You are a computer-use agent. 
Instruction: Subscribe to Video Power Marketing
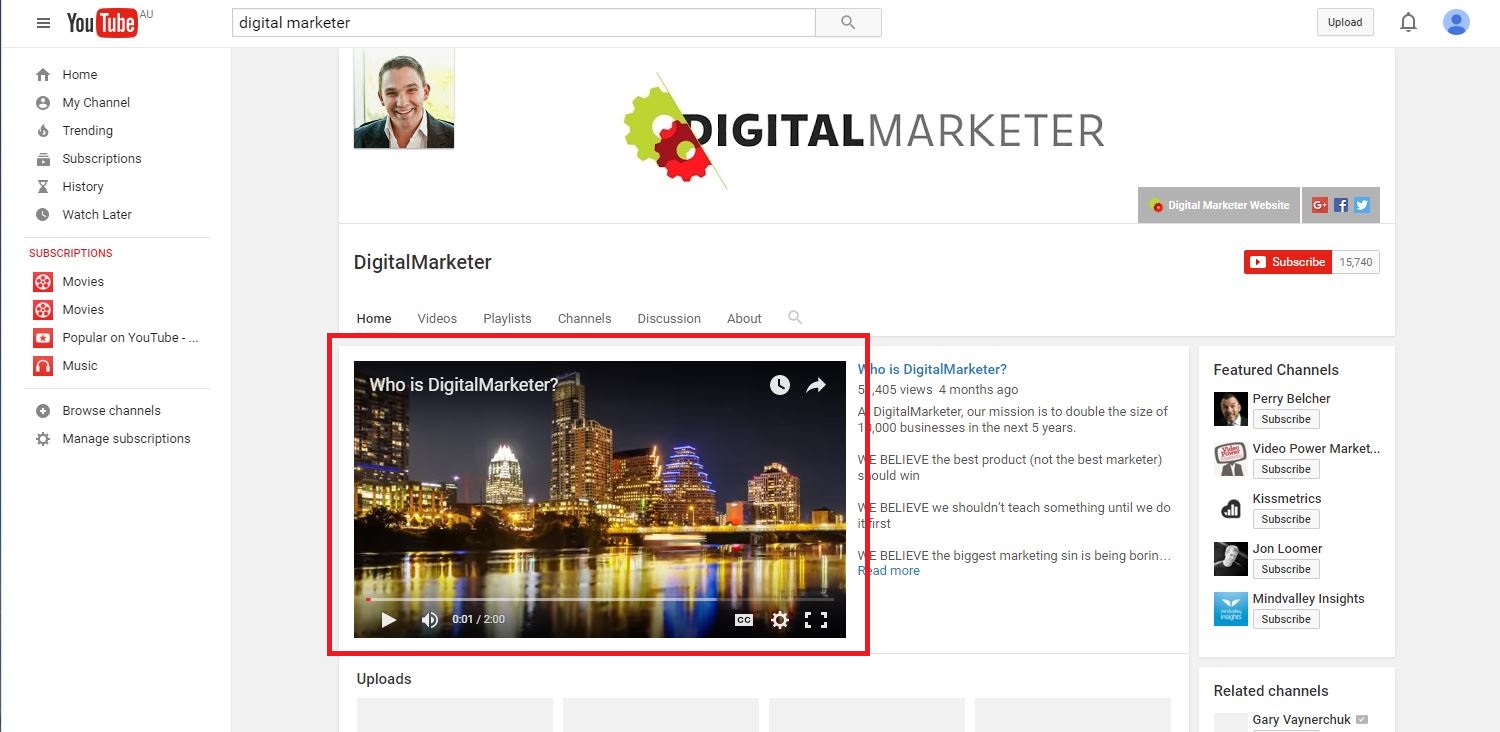pyautogui.click(x=1286, y=469)
